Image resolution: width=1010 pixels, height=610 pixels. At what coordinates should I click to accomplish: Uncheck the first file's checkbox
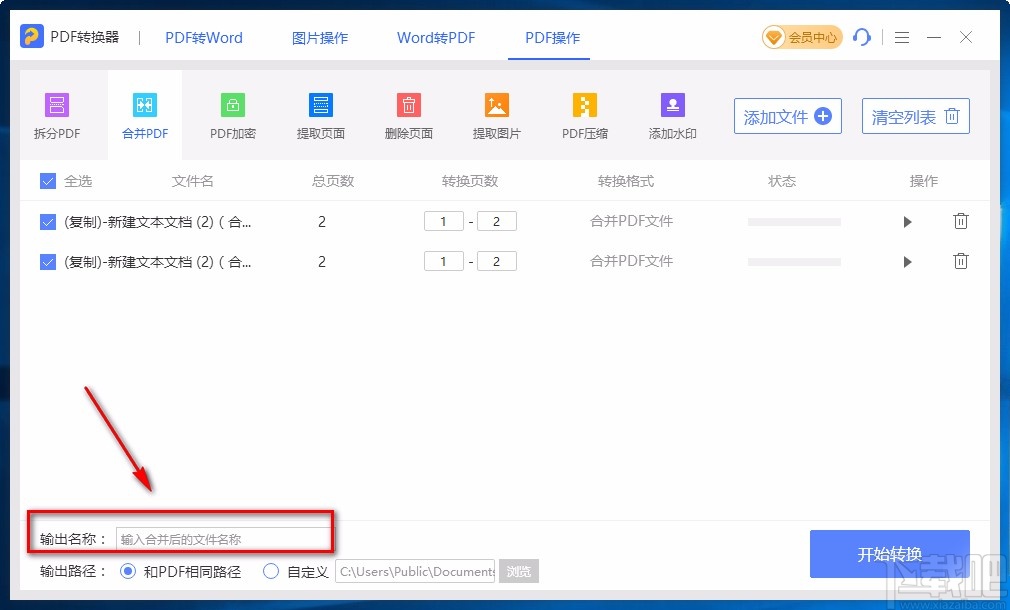click(46, 221)
